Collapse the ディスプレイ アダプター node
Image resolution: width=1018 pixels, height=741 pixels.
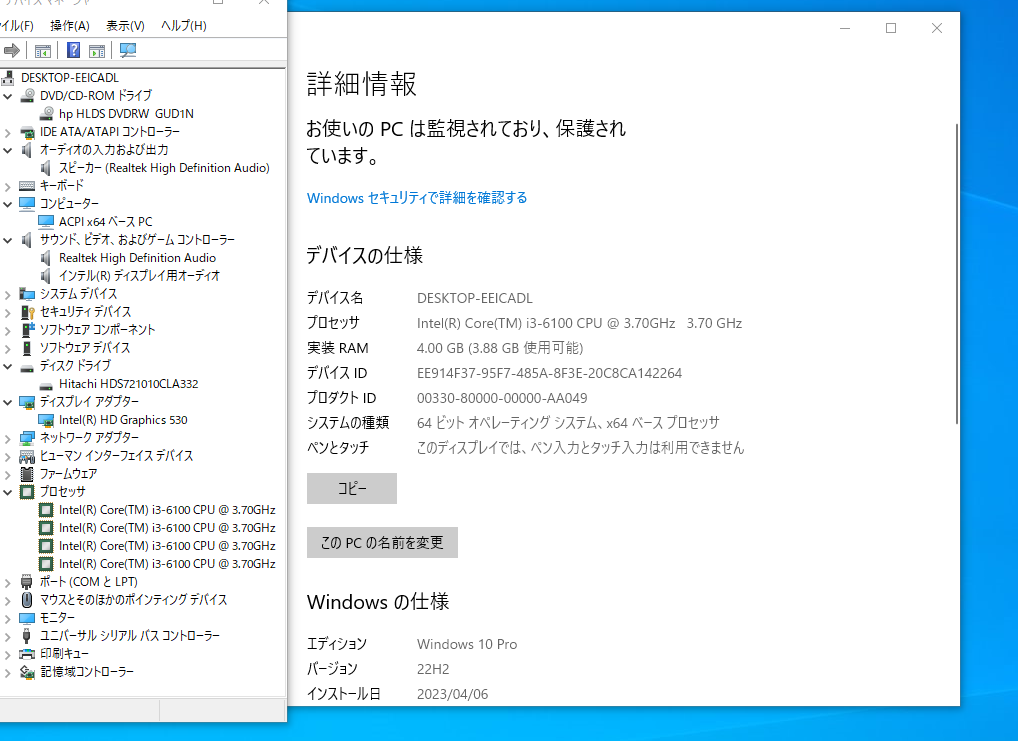coord(8,403)
